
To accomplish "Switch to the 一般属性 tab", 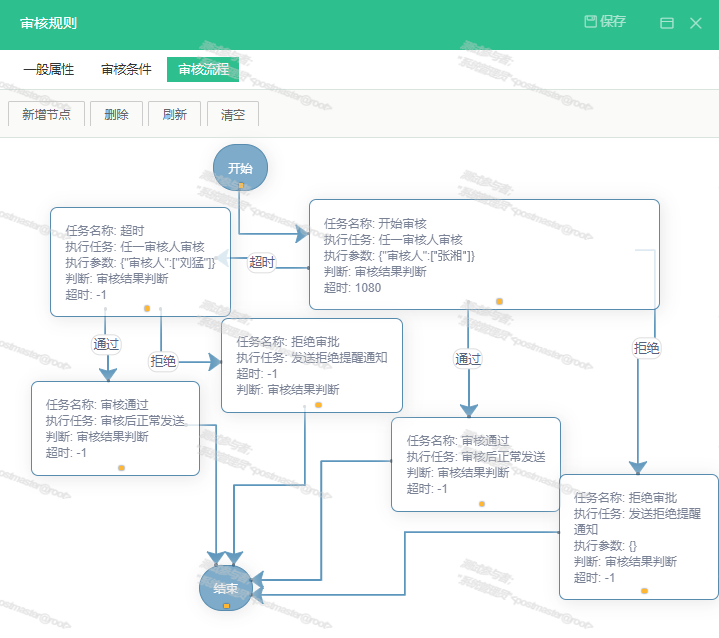I will (48, 70).
